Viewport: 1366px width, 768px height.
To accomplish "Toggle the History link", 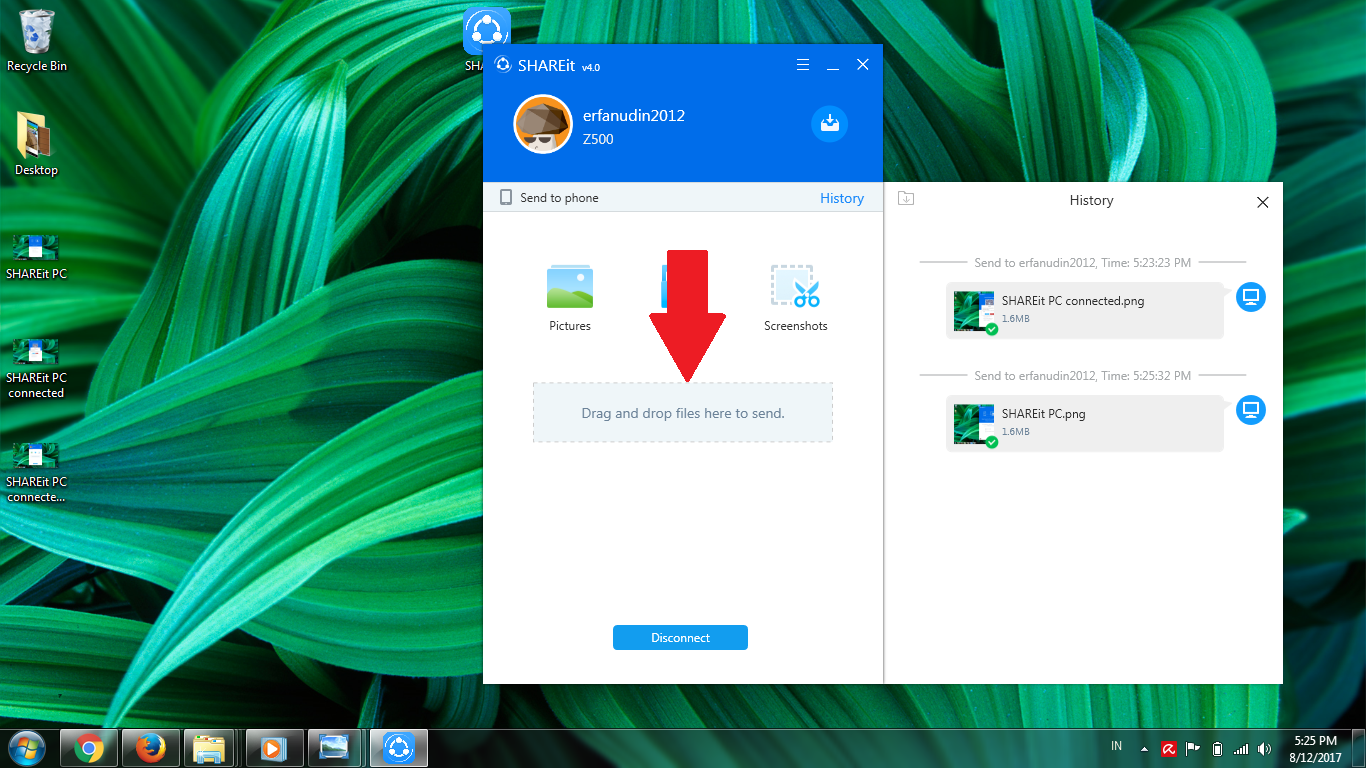I will [x=841, y=198].
